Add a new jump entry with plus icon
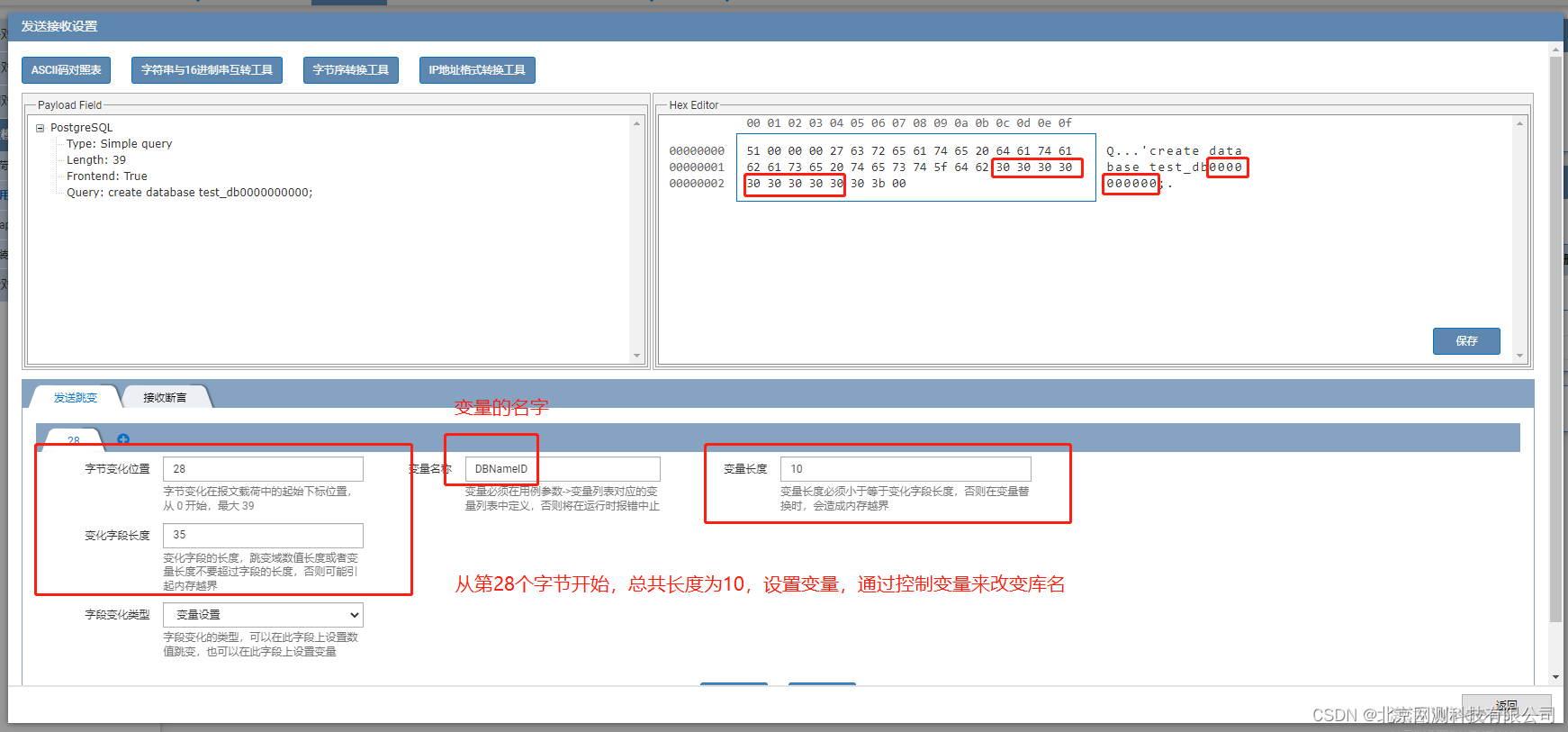Screen dimensions: 1568x732 coord(123,439)
